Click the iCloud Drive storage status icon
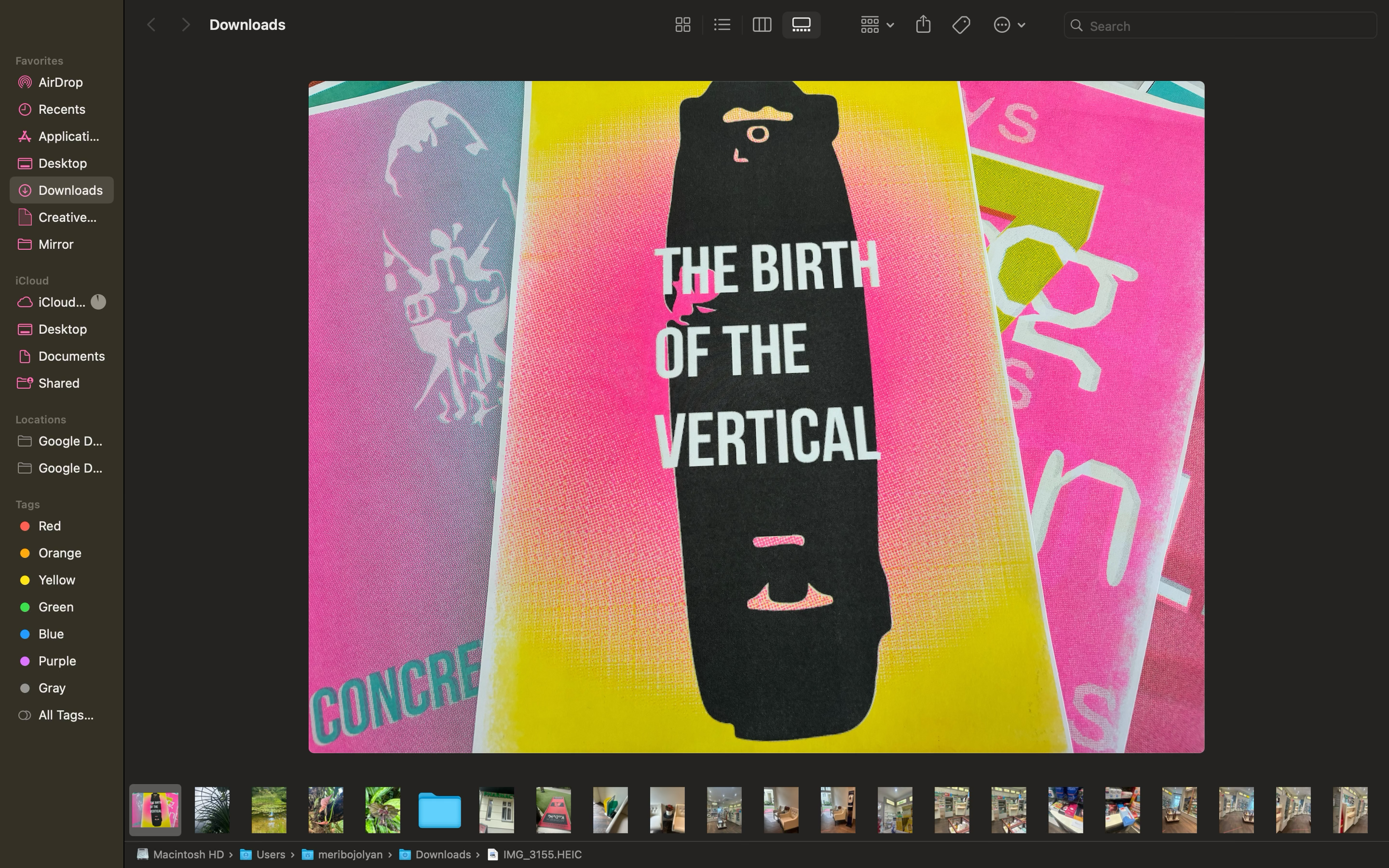This screenshot has width=1389, height=868. pyautogui.click(x=98, y=302)
